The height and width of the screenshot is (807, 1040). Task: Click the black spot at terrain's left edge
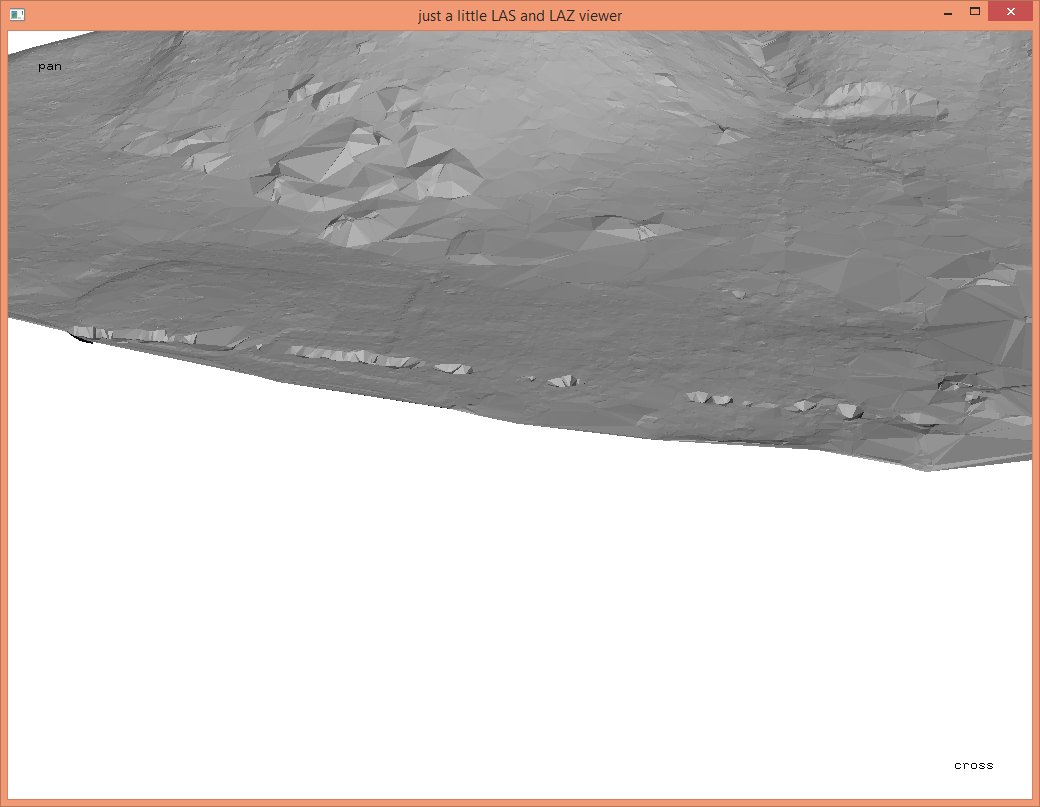(82, 339)
